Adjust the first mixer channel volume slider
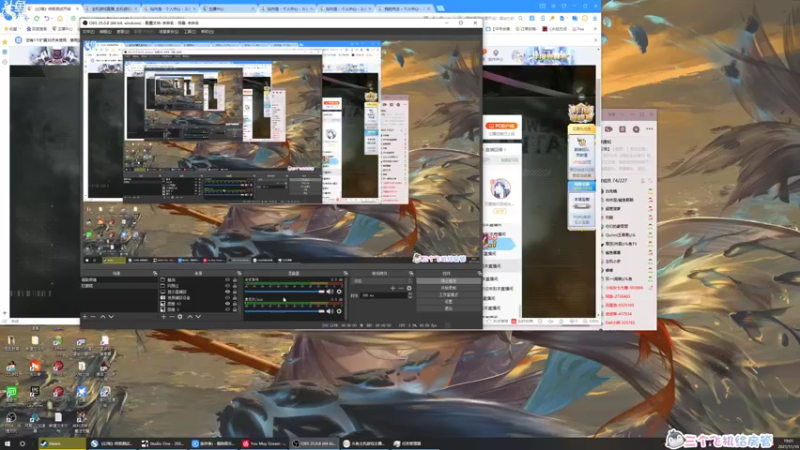800x450 pixels. coord(284,291)
